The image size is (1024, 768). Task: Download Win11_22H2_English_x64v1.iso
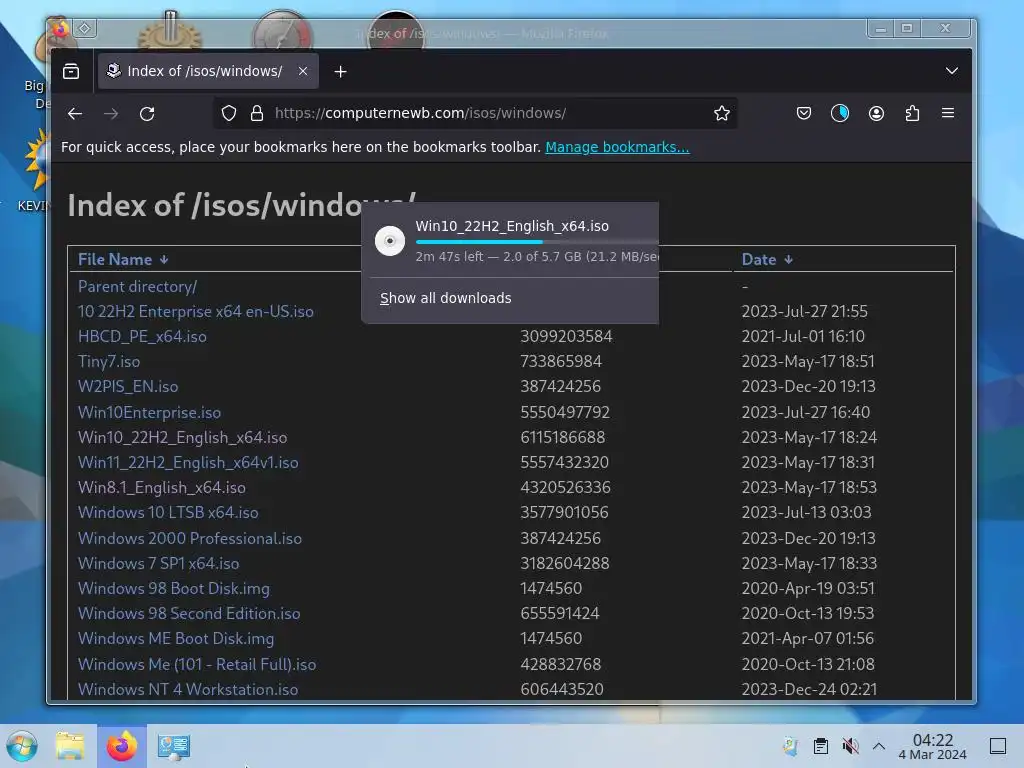click(188, 462)
